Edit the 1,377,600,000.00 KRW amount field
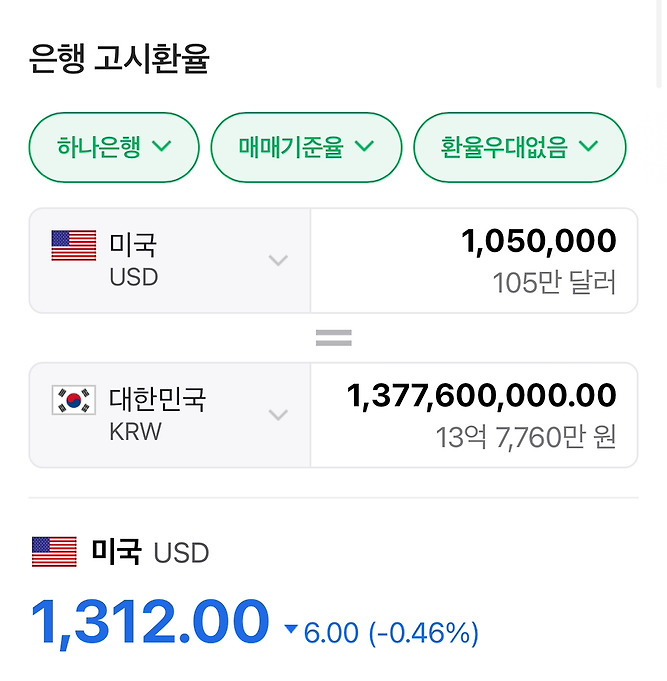 point(474,415)
